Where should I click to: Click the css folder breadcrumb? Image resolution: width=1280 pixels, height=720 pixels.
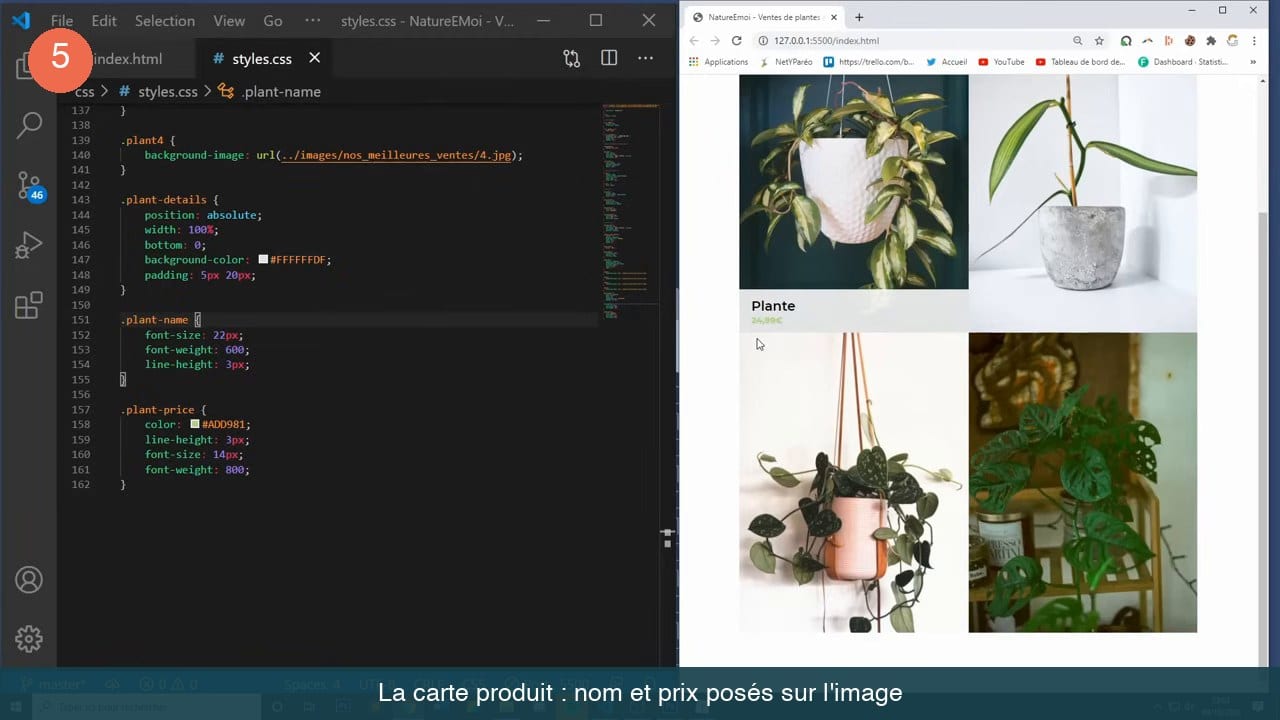click(84, 92)
